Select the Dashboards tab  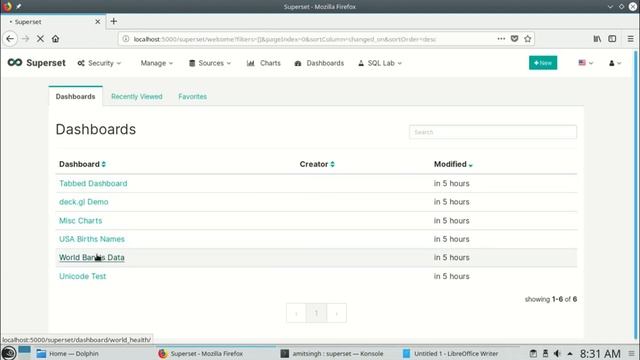(x=76, y=96)
